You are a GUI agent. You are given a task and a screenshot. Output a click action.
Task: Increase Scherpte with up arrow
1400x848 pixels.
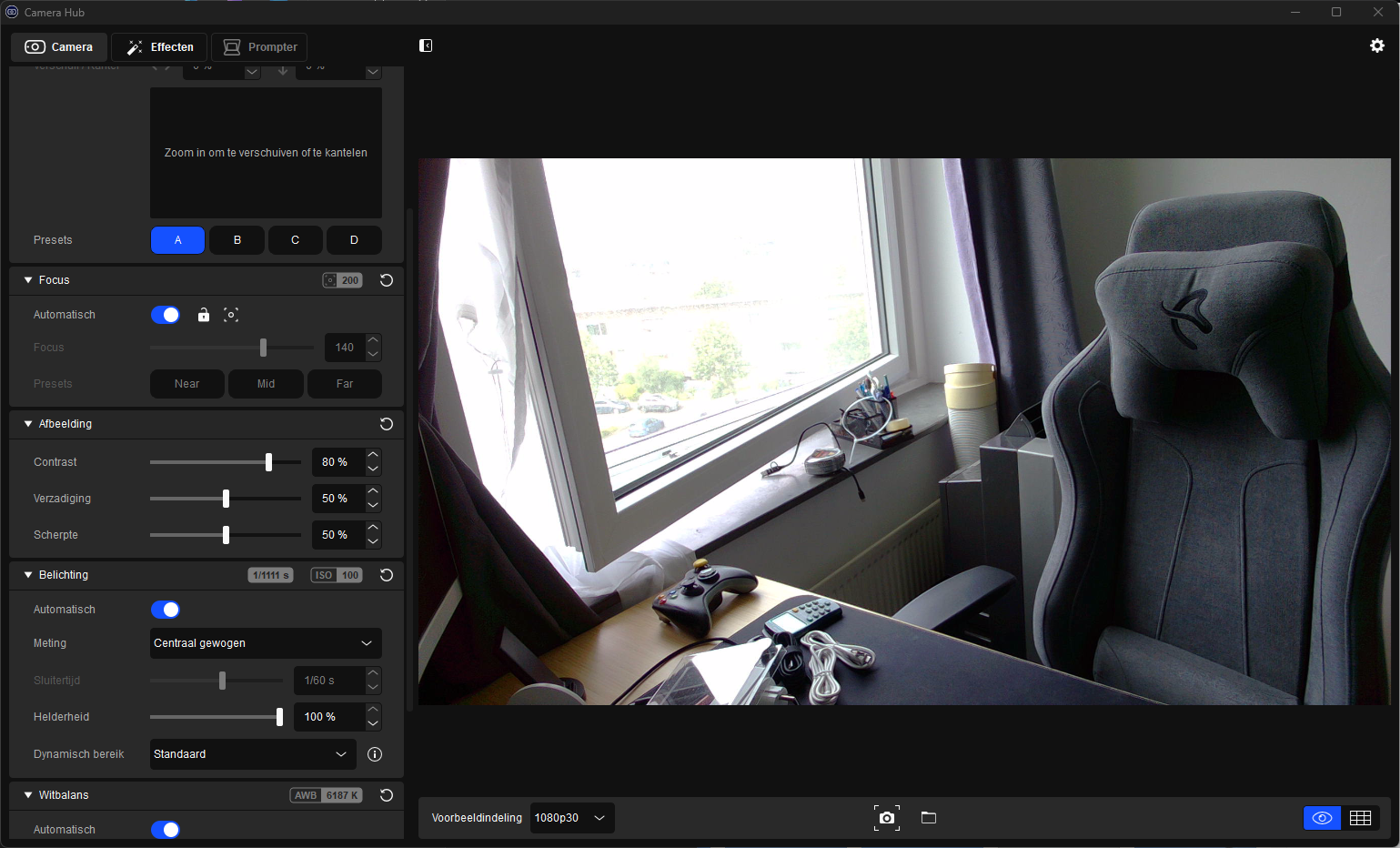pos(373,528)
